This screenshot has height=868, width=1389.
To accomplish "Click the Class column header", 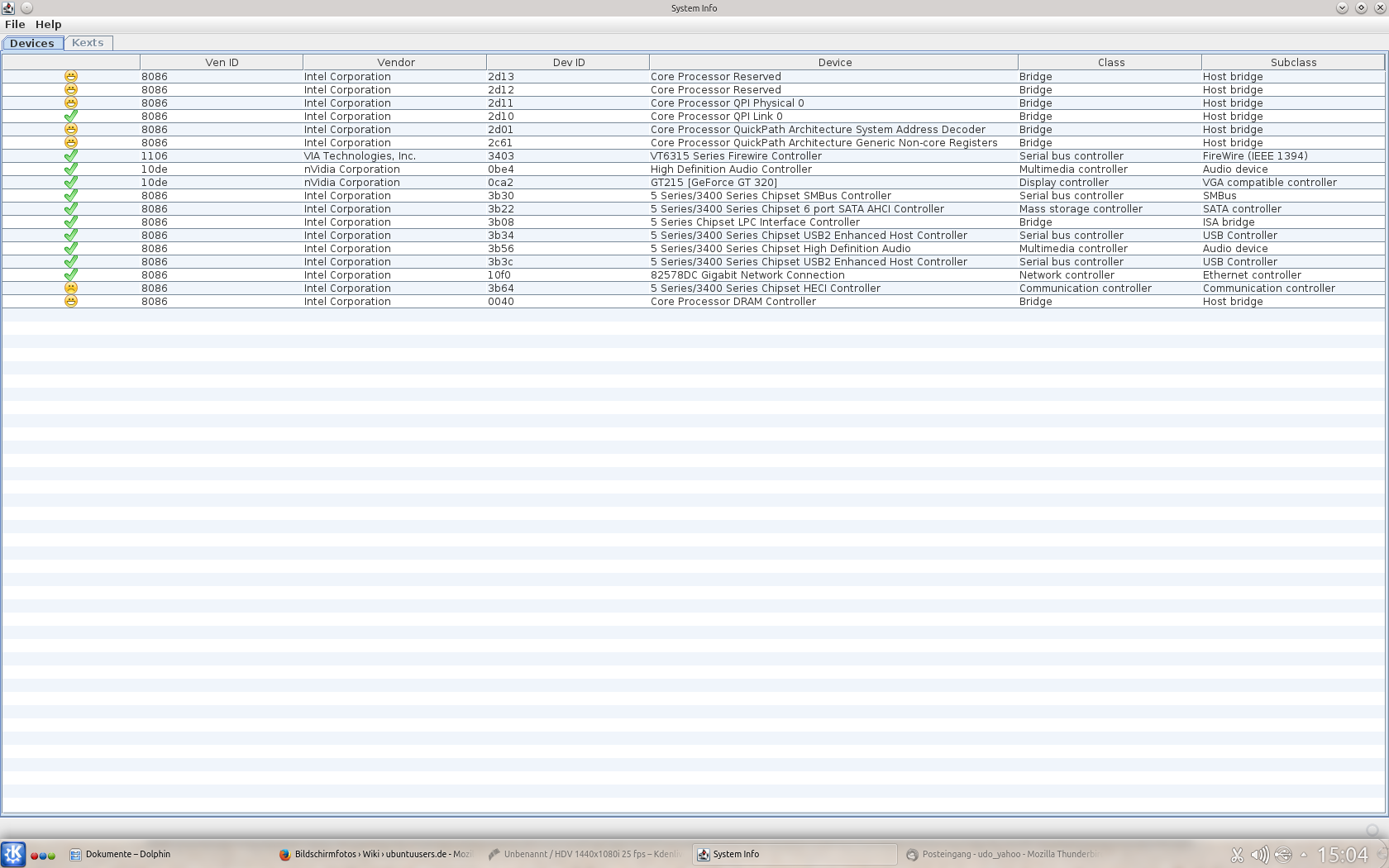I will click(x=1110, y=62).
